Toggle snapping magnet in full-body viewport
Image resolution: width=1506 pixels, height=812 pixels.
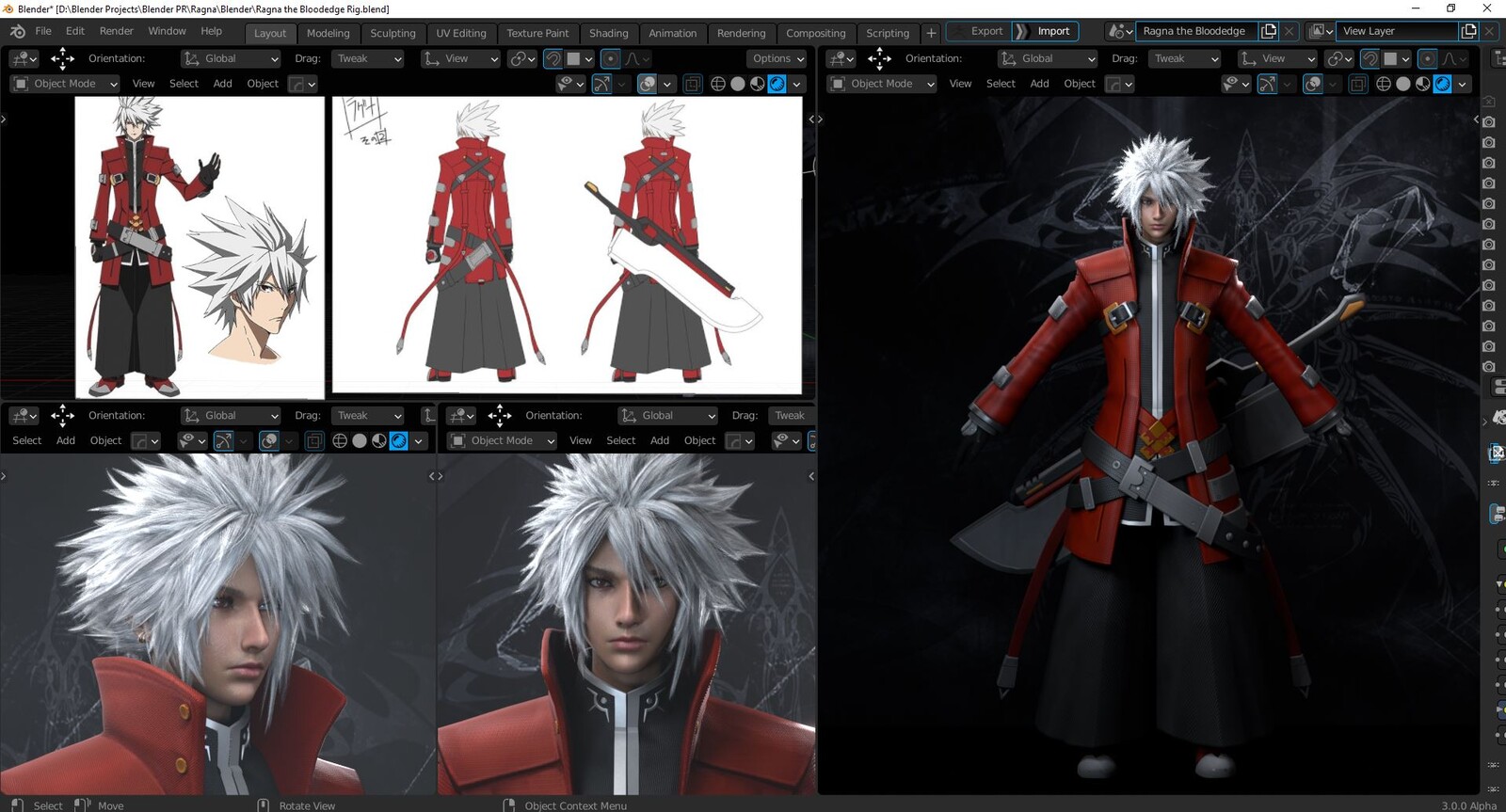click(x=1370, y=58)
